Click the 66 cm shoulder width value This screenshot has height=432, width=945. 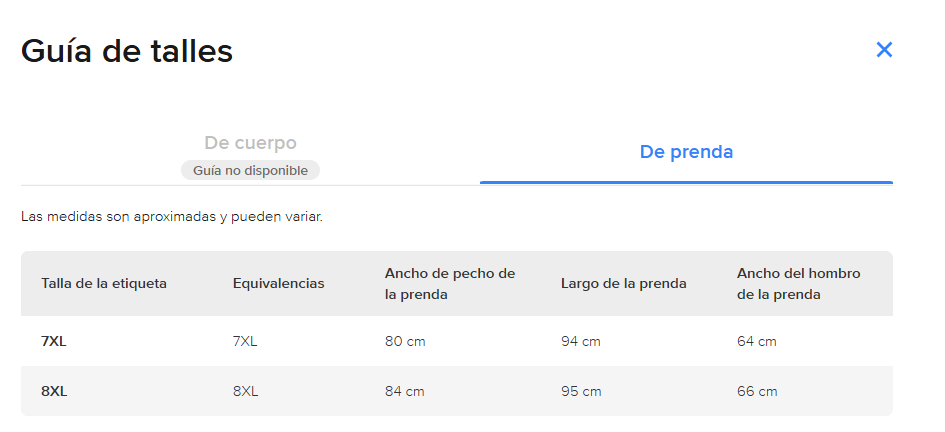pyautogui.click(x=757, y=391)
